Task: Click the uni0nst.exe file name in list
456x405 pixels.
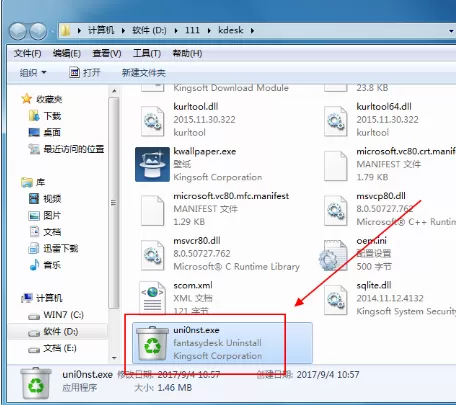Action: point(196,330)
